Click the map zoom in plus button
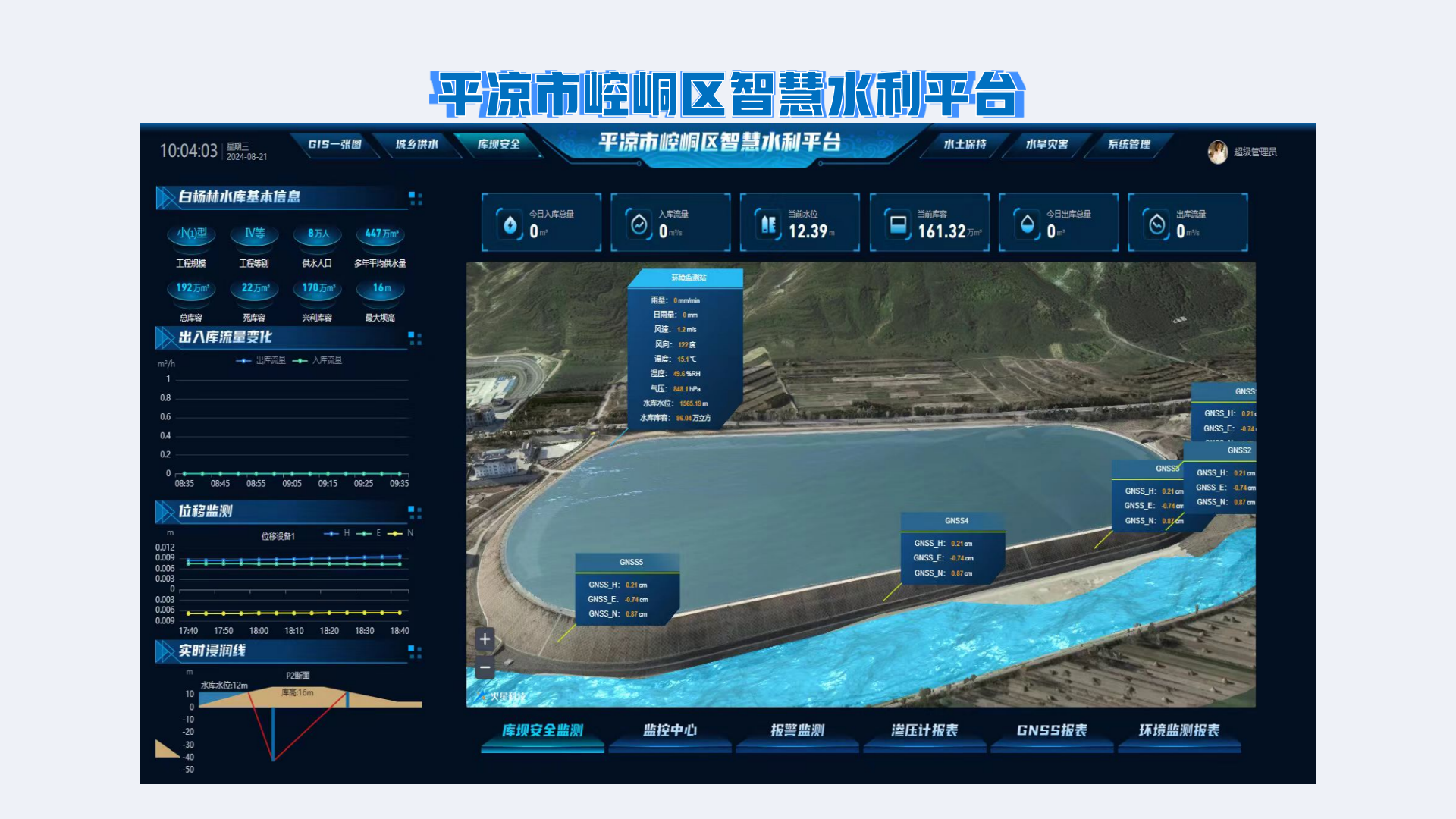The height and width of the screenshot is (819, 1456). point(485,639)
